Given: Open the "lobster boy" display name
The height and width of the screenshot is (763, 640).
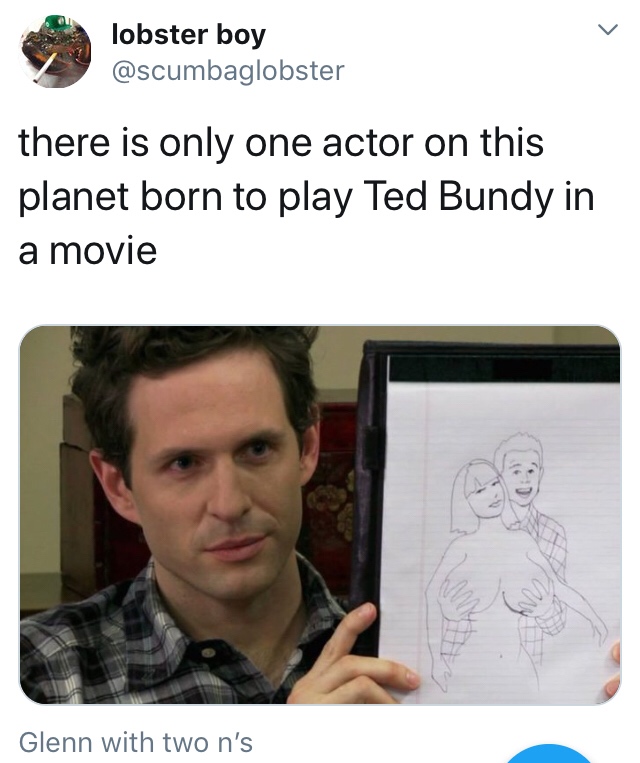Looking at the screenshot, I should pyautogui.click(x=189, y=35).
